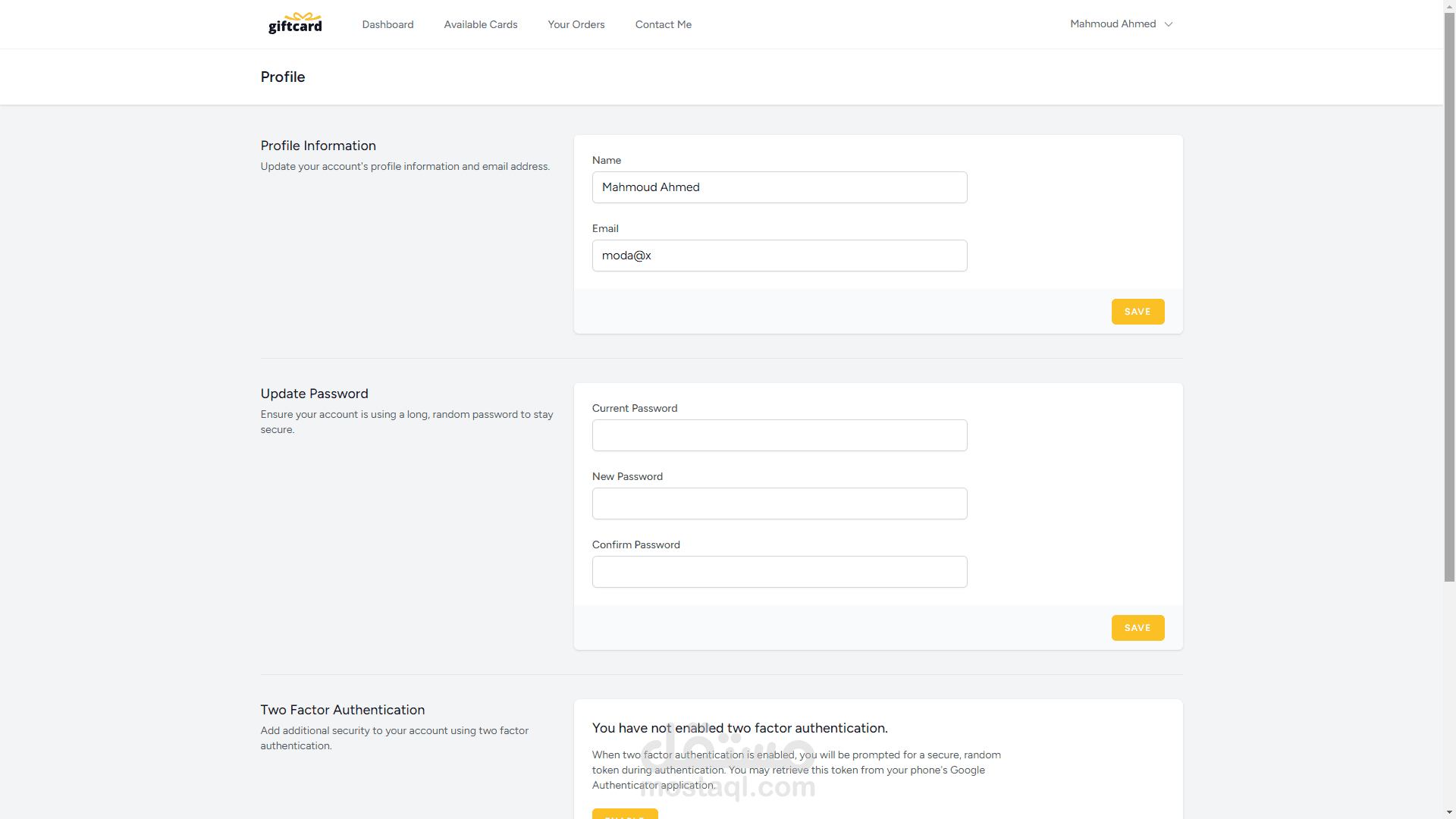1456x819 pixels.
Task: Click the giftcard logo
Action: (x=295, y=24)
